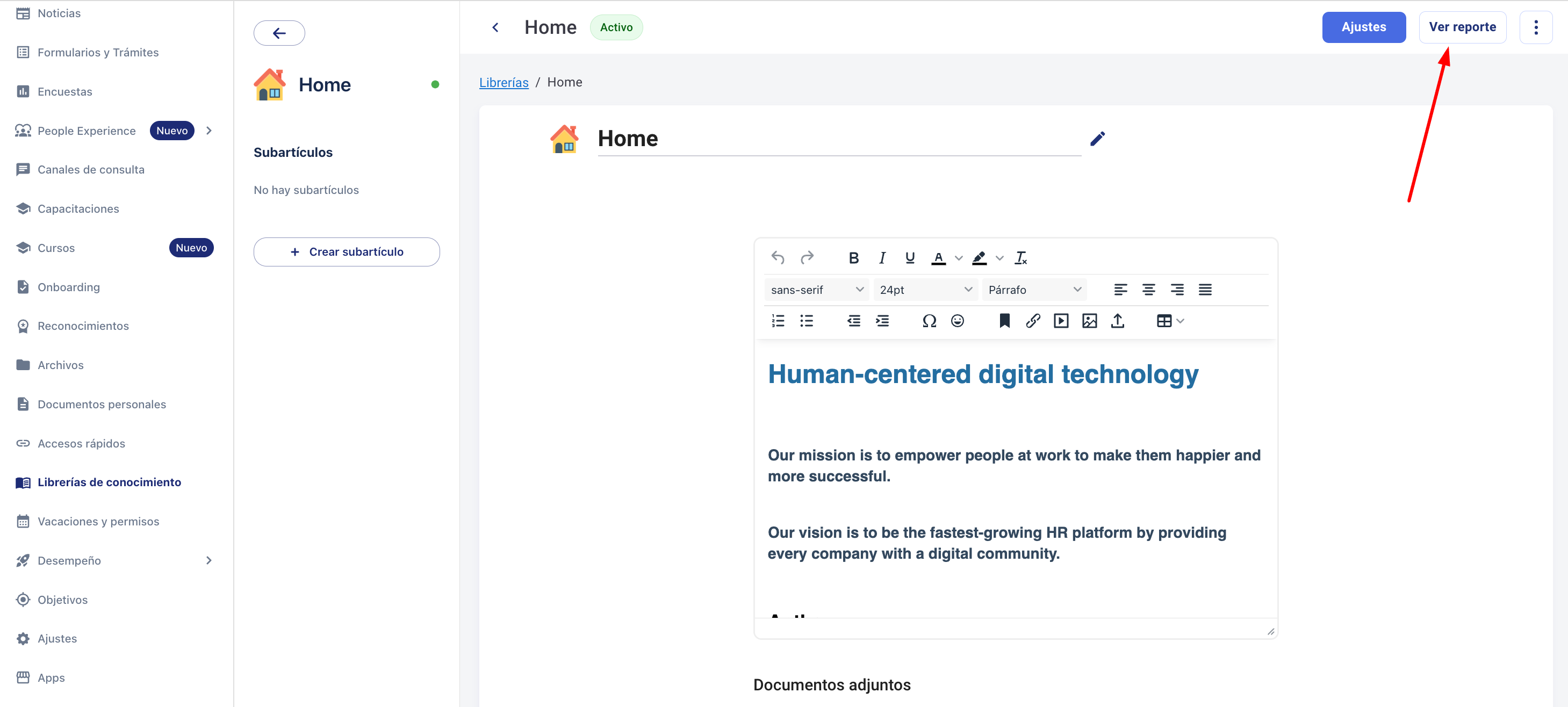Open the sans-serif font family dropdown
This screenshot has height=707, width=1568.
pos(816,290)
